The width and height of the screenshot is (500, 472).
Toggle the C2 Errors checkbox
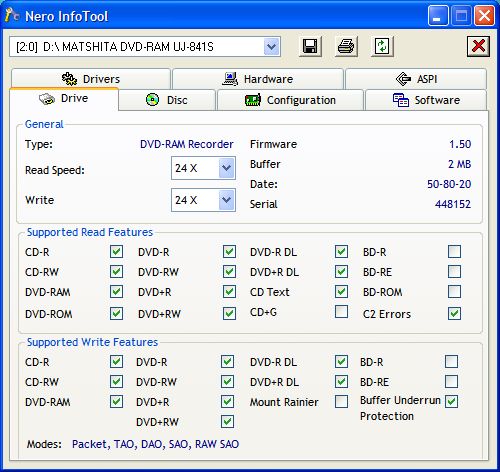[x=454, y=314]
